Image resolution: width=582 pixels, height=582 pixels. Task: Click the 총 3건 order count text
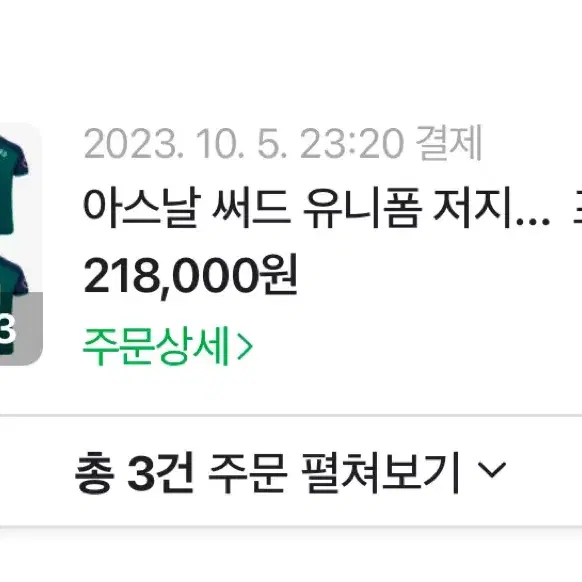134,472
